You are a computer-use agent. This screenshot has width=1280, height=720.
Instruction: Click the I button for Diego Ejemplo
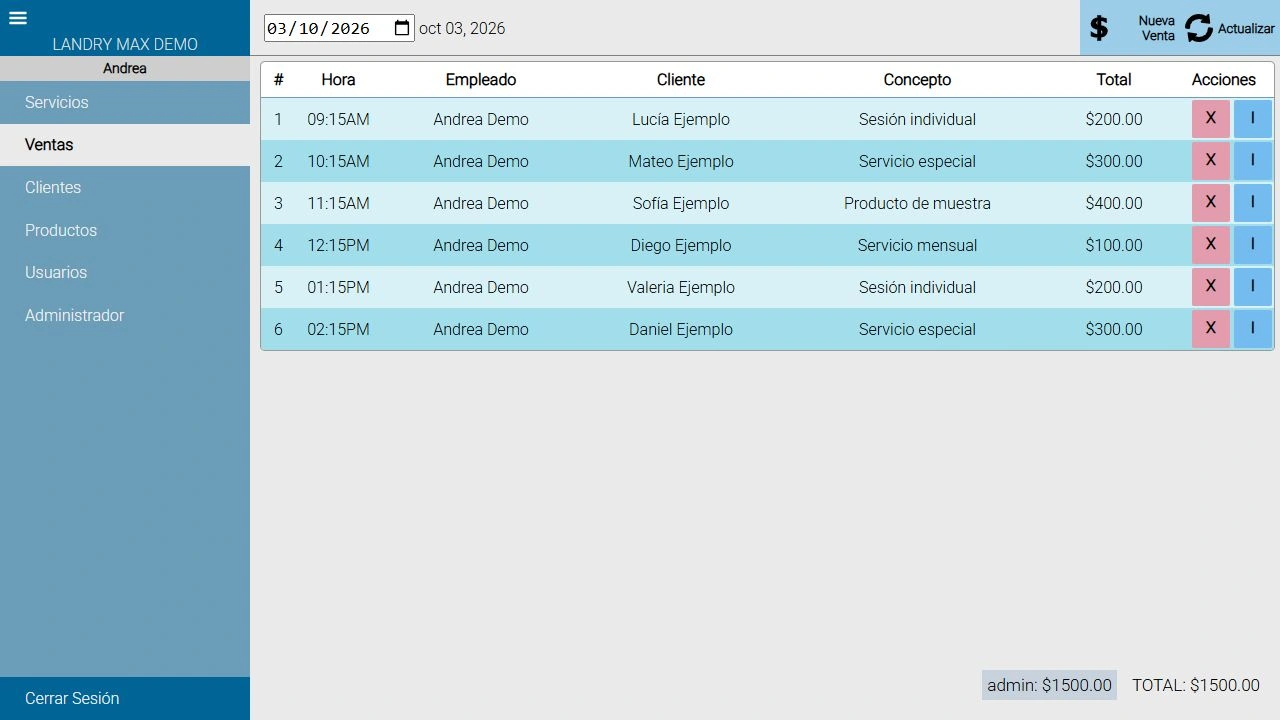pyautogui.click(x=1252, y=245)
